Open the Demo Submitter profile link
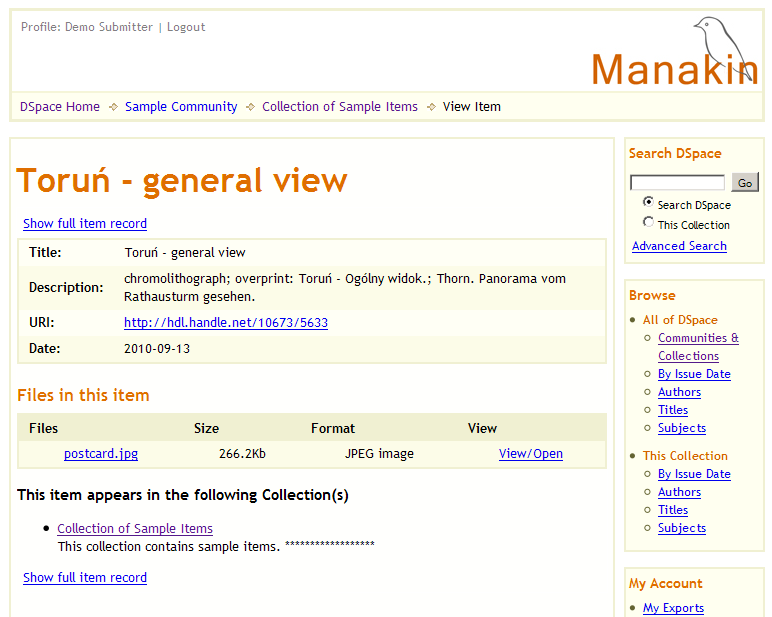This screenshot has width=772, height=617. [x=87, y=27]
